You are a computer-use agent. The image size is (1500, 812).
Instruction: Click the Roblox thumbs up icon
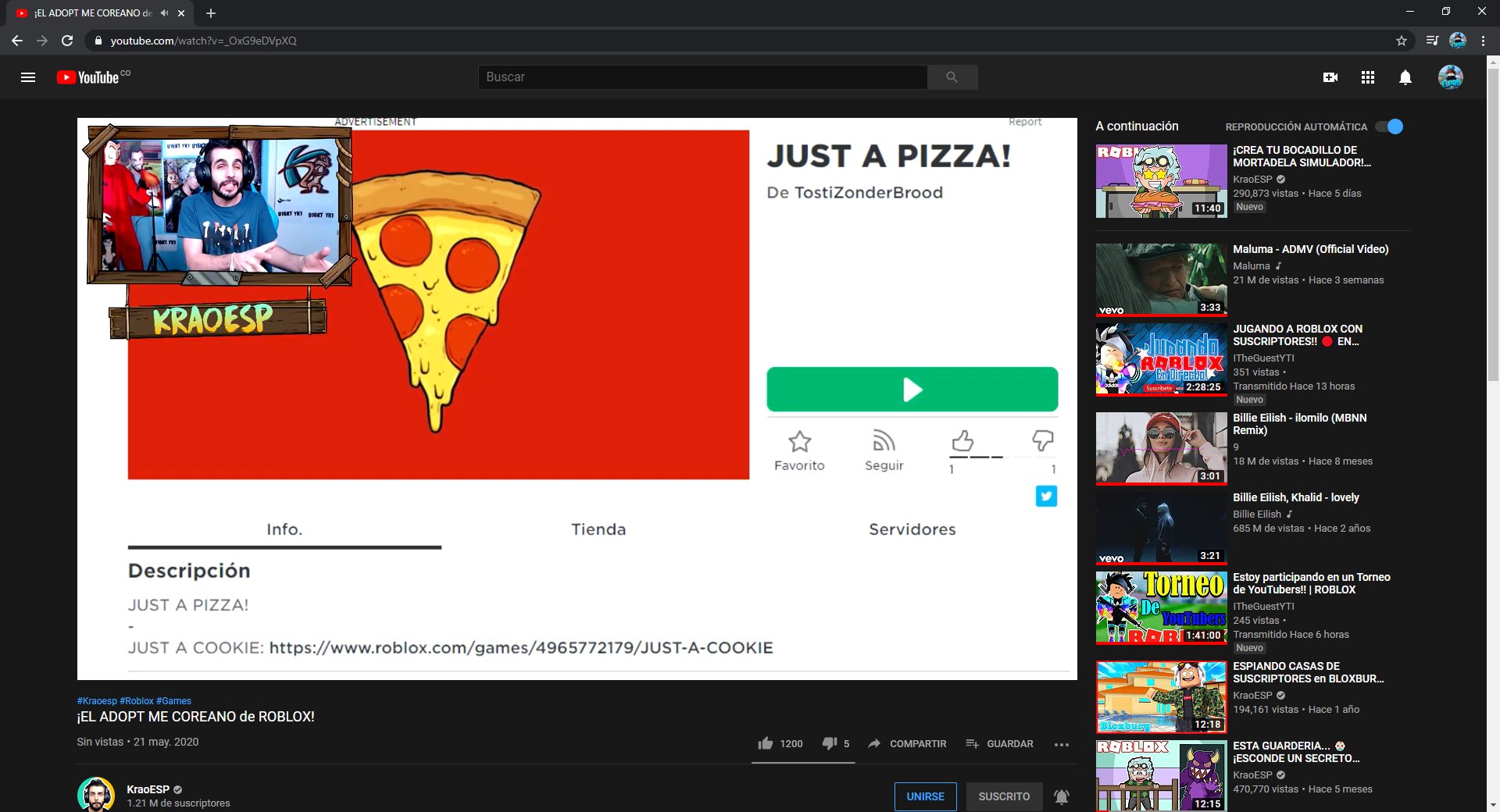962,441
